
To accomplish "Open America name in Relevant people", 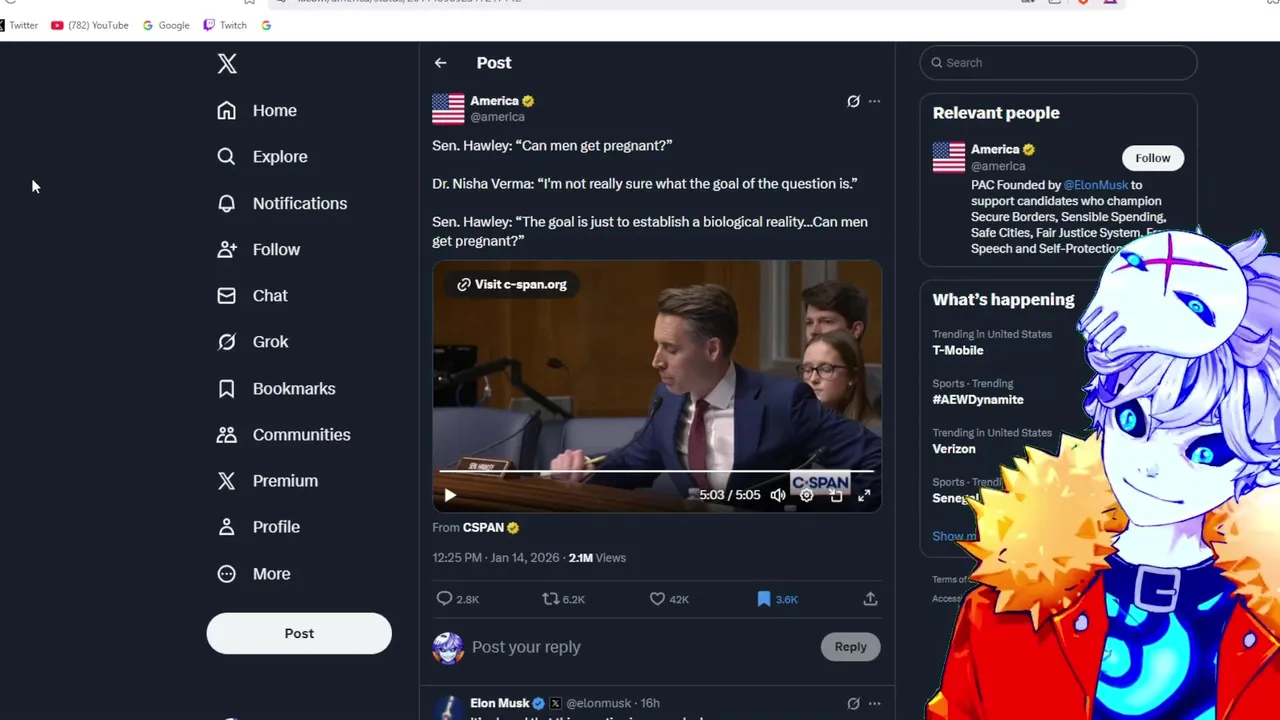I will tap(995, 149).
